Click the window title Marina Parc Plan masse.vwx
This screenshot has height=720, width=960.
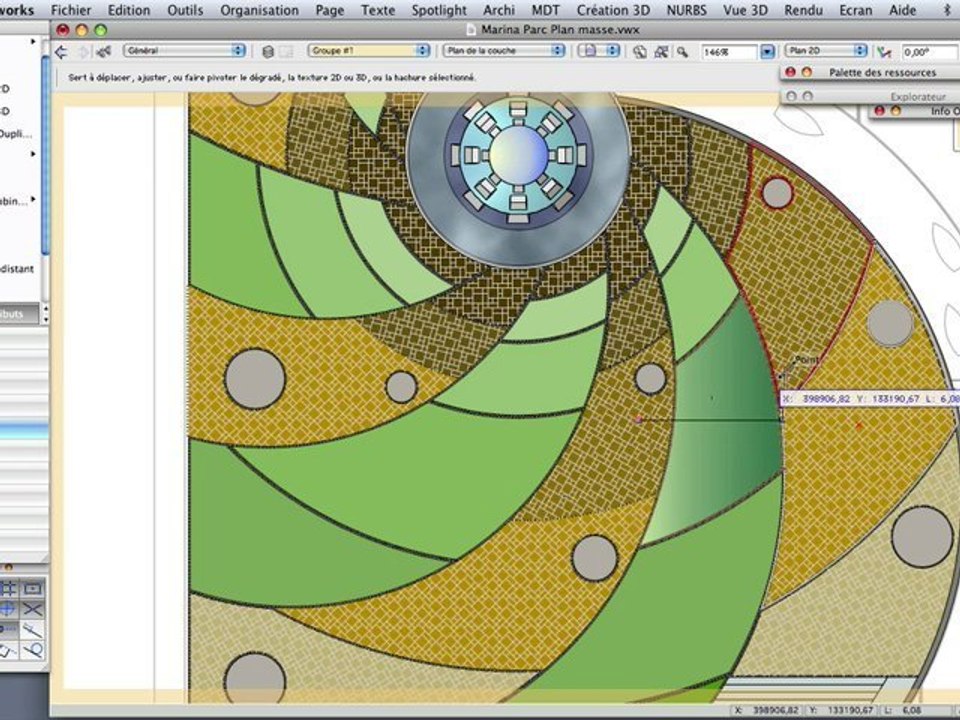click(560, 29)
